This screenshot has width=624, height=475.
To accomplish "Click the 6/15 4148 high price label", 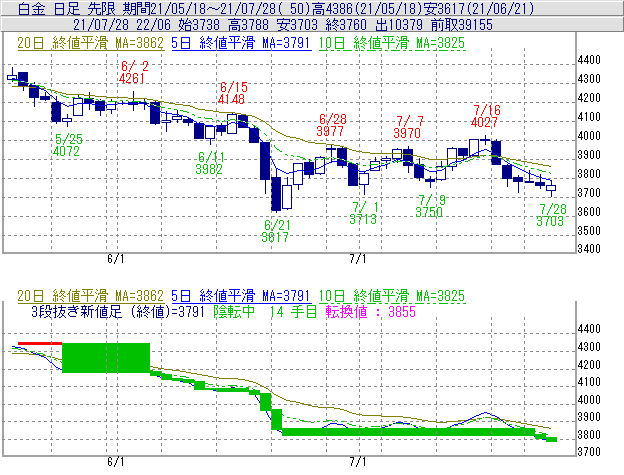I will pyautogui.click(x=233, y=93).
